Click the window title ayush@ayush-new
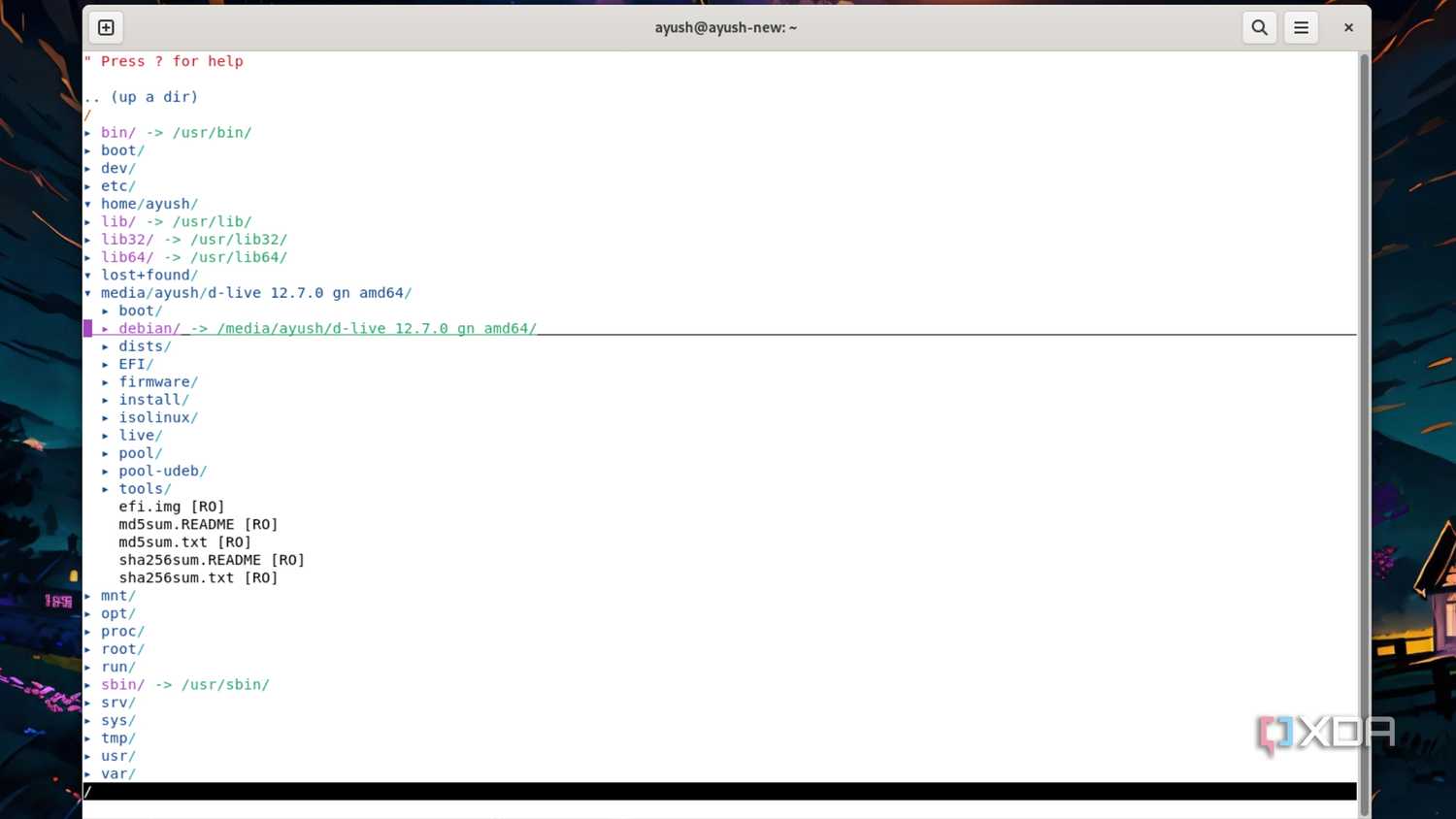1456x819 pixels. coord(725,27)
